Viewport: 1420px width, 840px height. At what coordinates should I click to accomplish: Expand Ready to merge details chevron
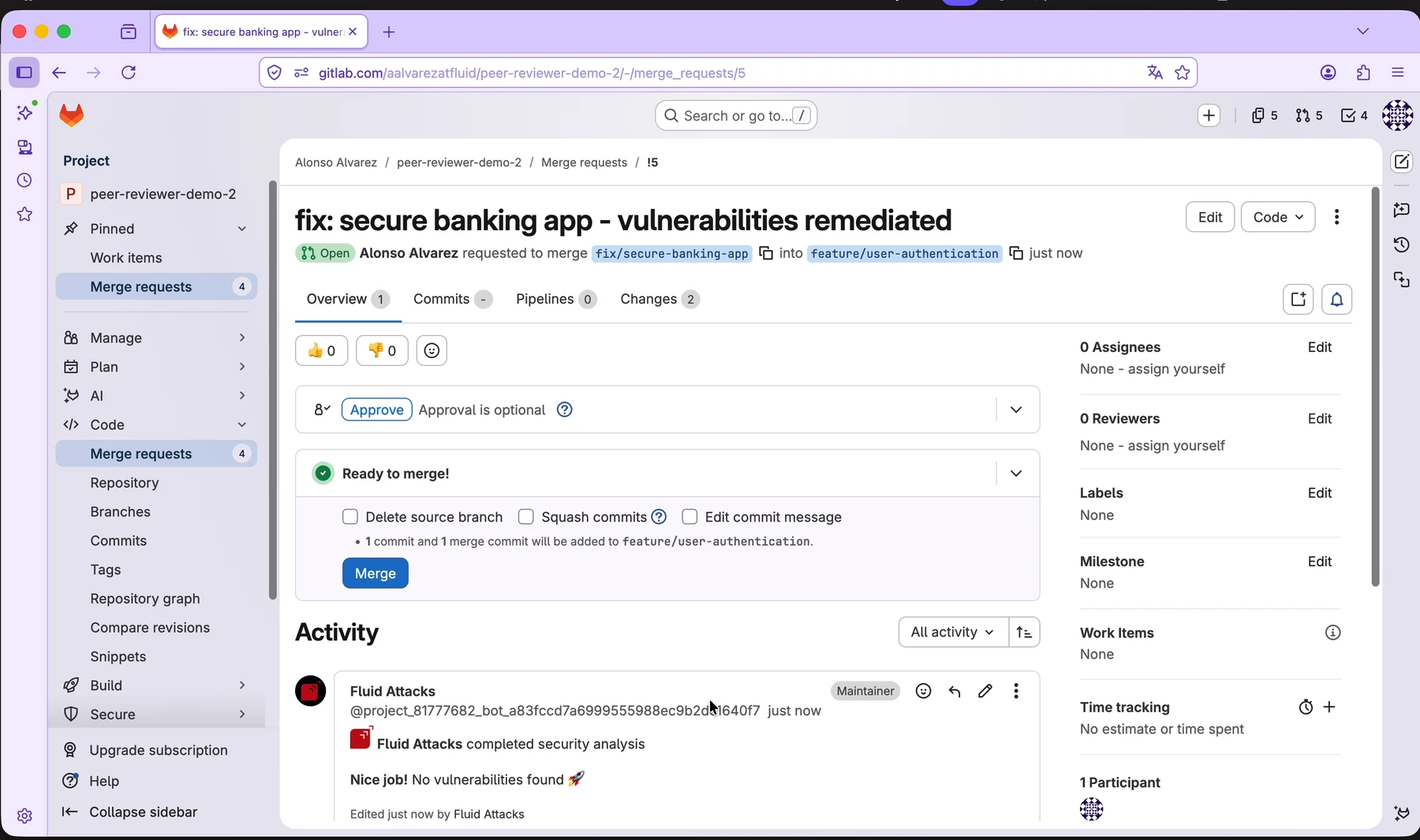click(x=1016, y=473)
